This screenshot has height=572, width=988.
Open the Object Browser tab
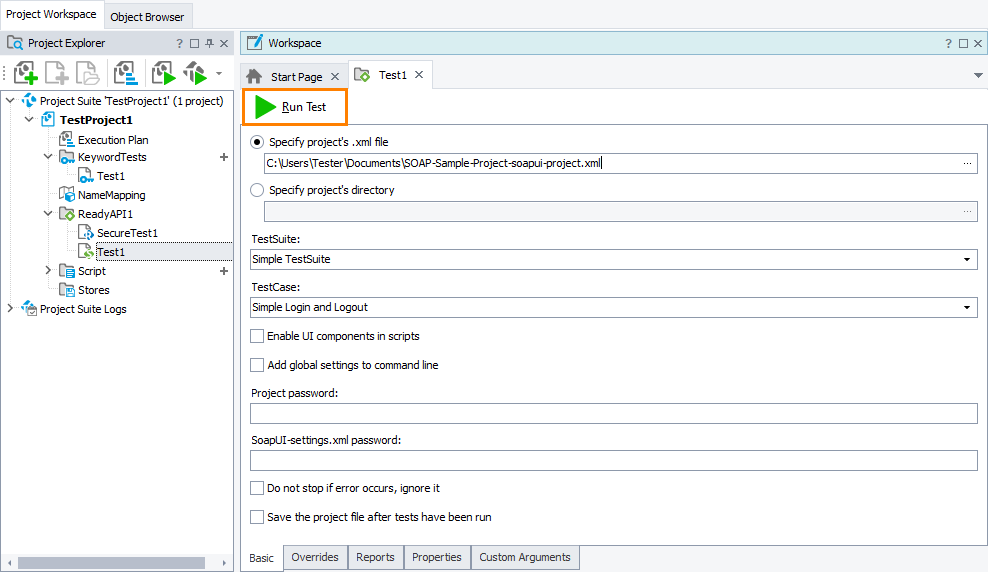[147, 17]
